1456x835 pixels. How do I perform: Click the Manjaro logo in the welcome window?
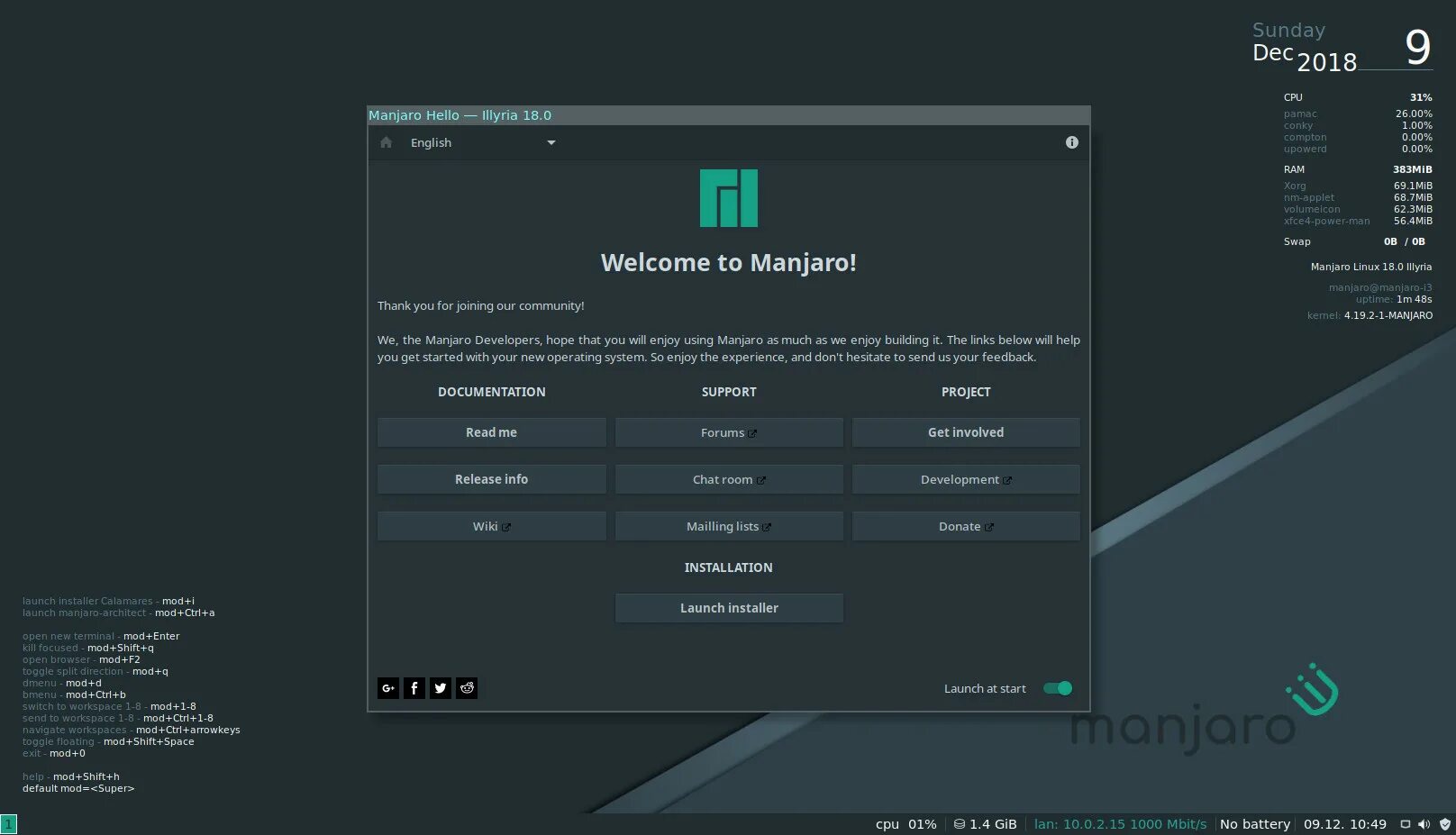point(729,198)
